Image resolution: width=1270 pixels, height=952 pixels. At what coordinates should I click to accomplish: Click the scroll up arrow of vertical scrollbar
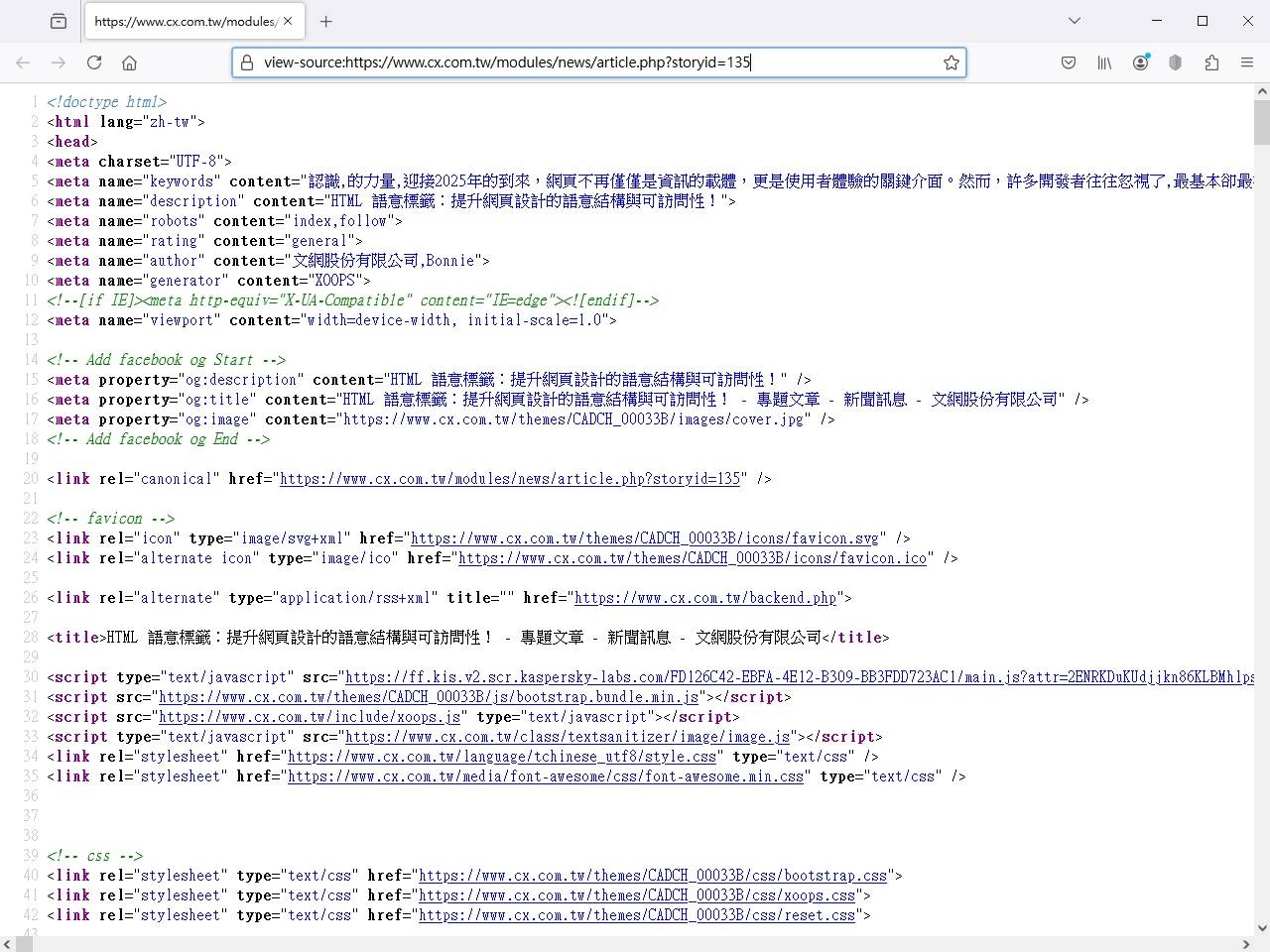click(1261, 91)
